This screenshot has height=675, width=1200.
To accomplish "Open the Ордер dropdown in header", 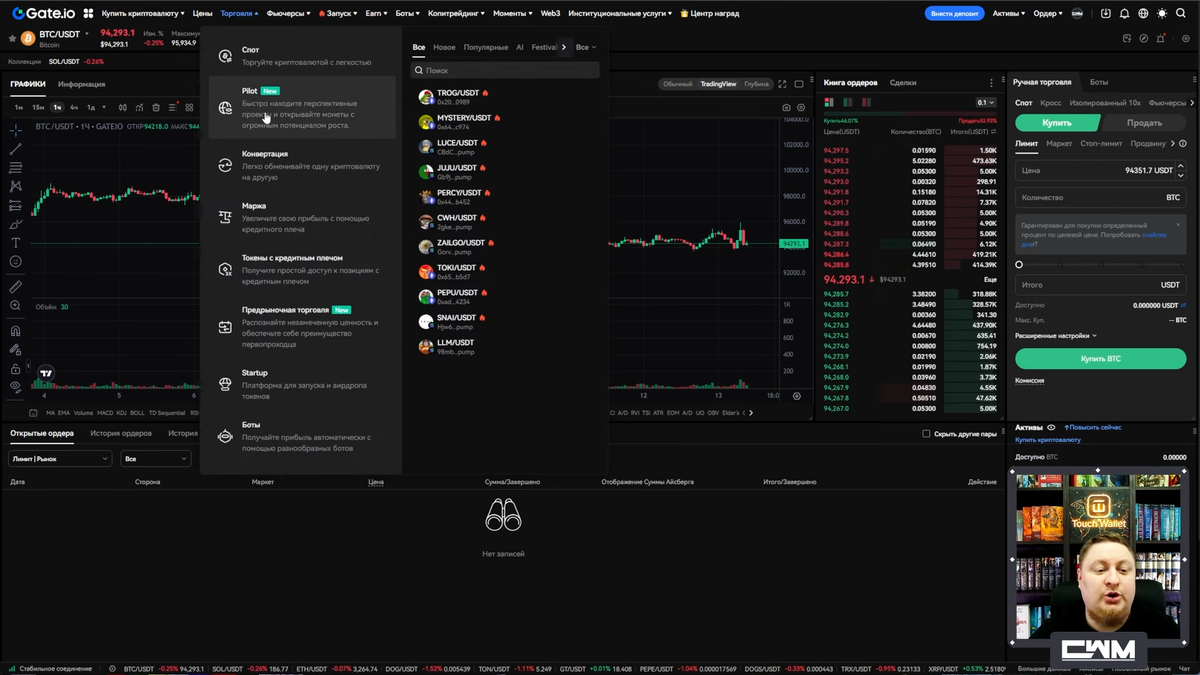I will (1047, 14).
